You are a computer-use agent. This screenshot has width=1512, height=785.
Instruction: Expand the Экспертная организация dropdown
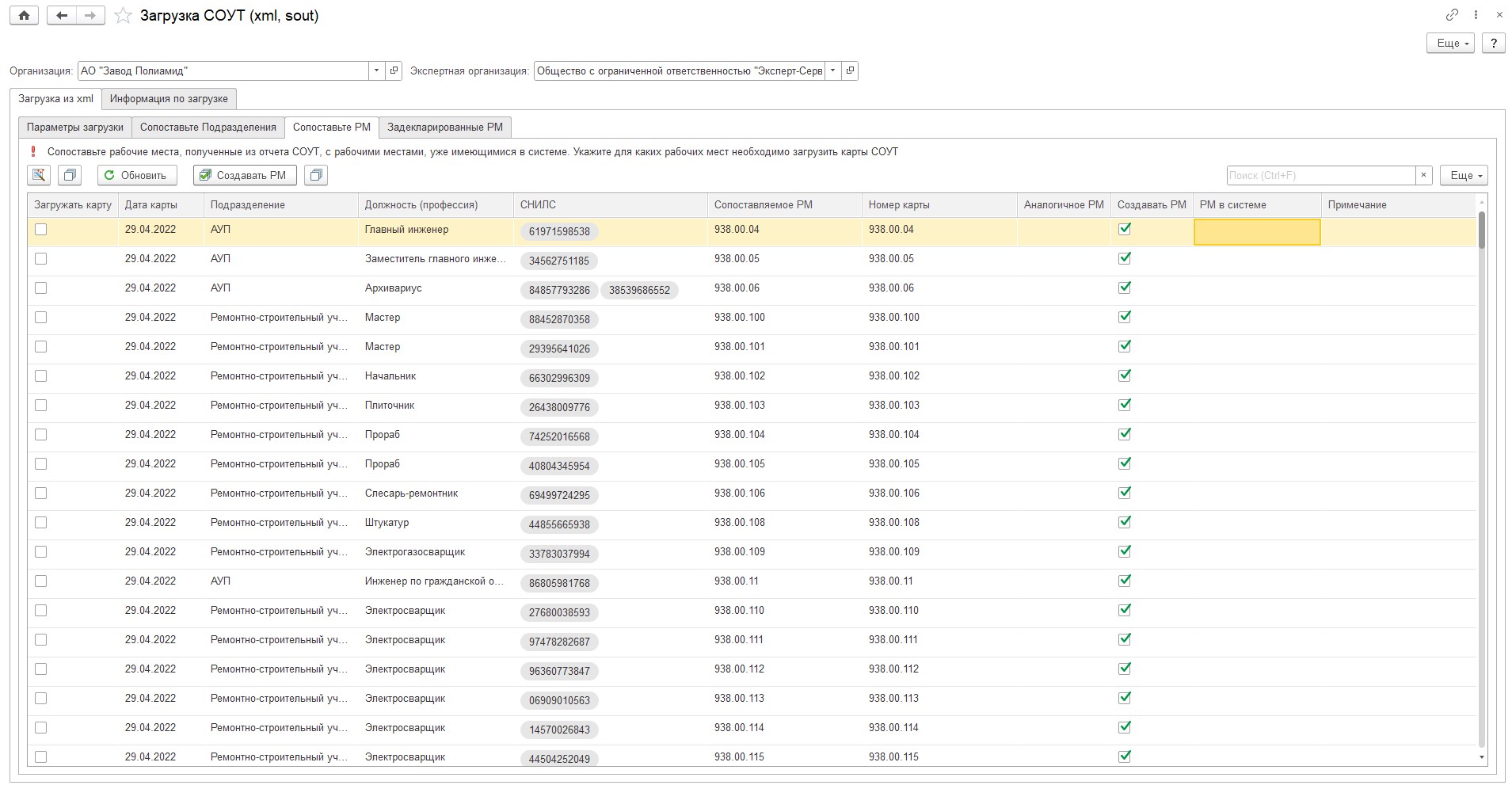click(x=832, y=70)
